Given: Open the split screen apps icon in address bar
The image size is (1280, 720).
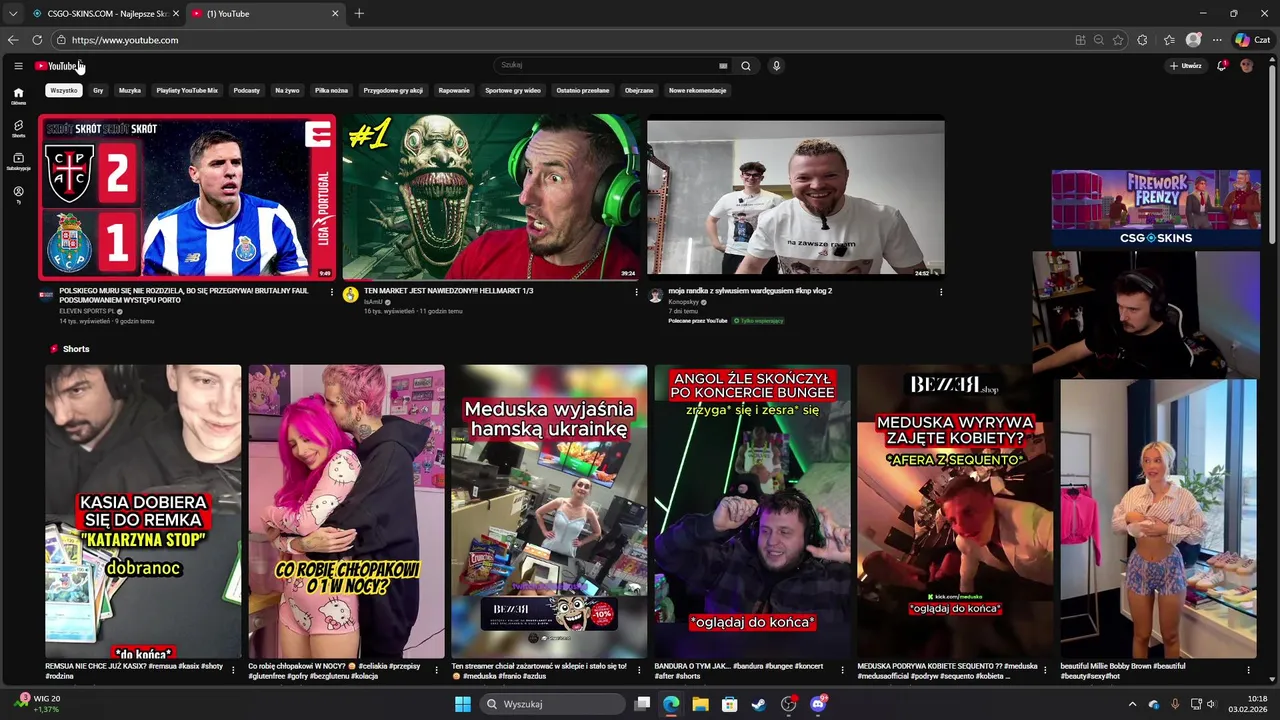Looking at the screenshot, I should 1080,40.
